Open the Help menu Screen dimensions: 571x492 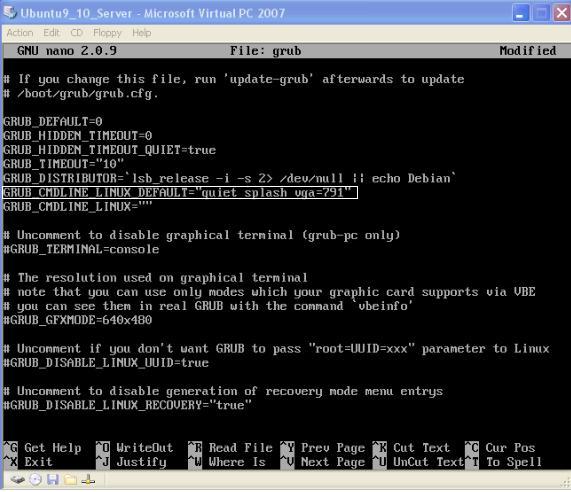(142, 33)
